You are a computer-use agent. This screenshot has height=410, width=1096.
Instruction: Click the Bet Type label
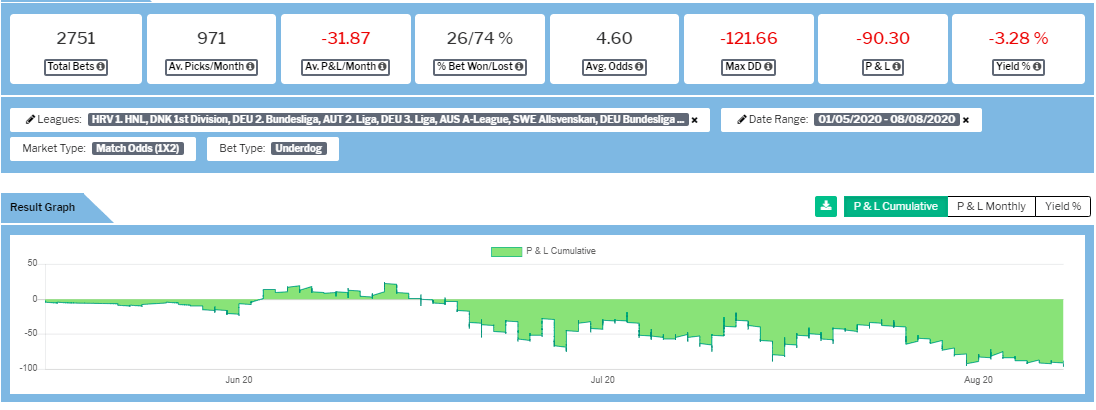pos(242,149)
